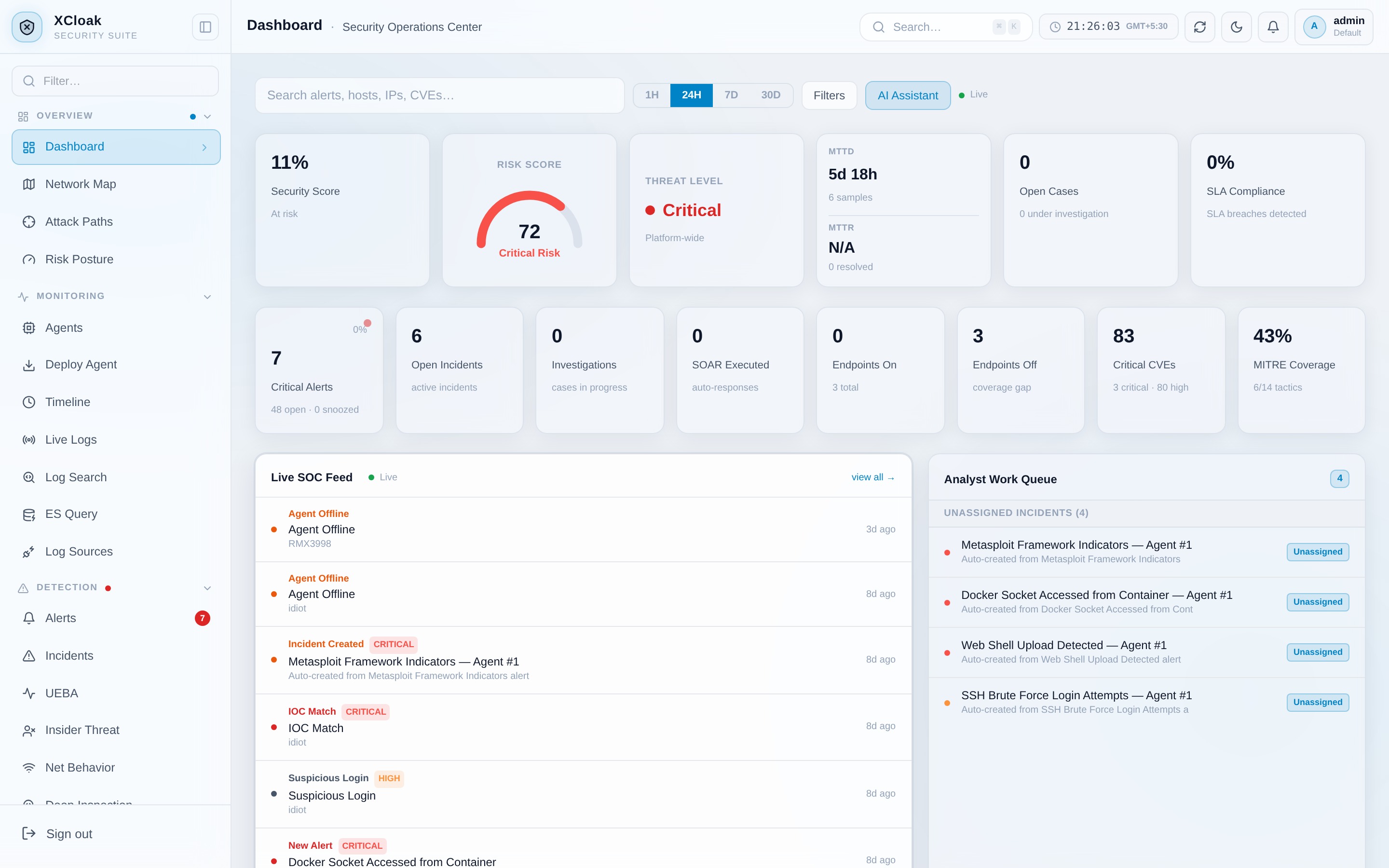This screenshot has width=1389, height=868.
Task: Click the Incidents warning triangle icon
Action: 29,656
